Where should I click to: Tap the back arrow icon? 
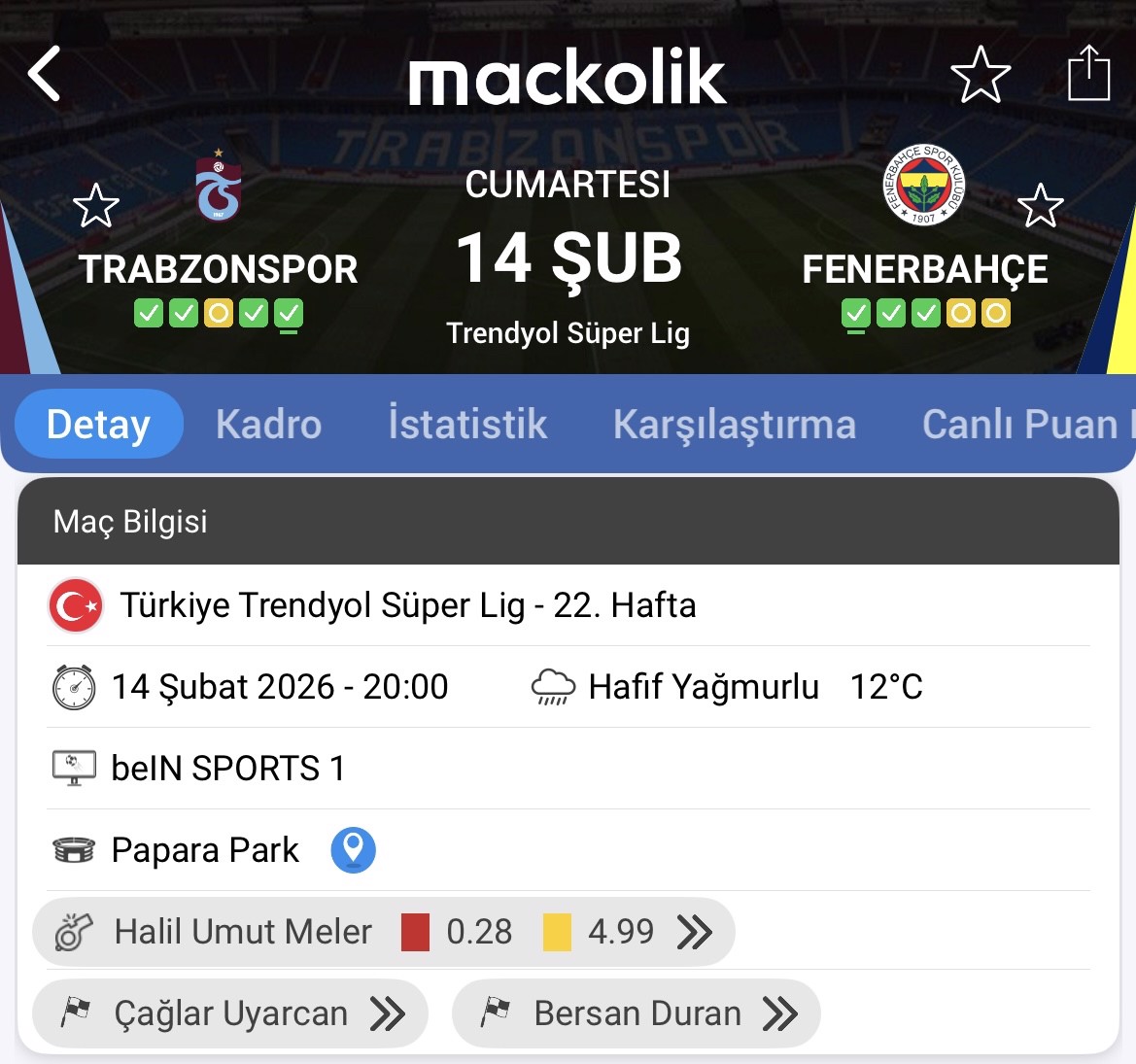coord(45,74)
